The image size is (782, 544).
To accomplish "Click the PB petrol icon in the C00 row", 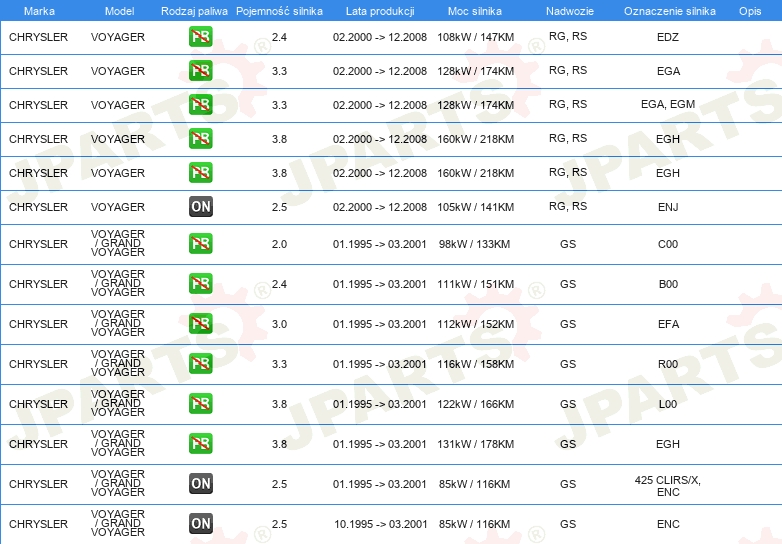I will coord(200,243).
